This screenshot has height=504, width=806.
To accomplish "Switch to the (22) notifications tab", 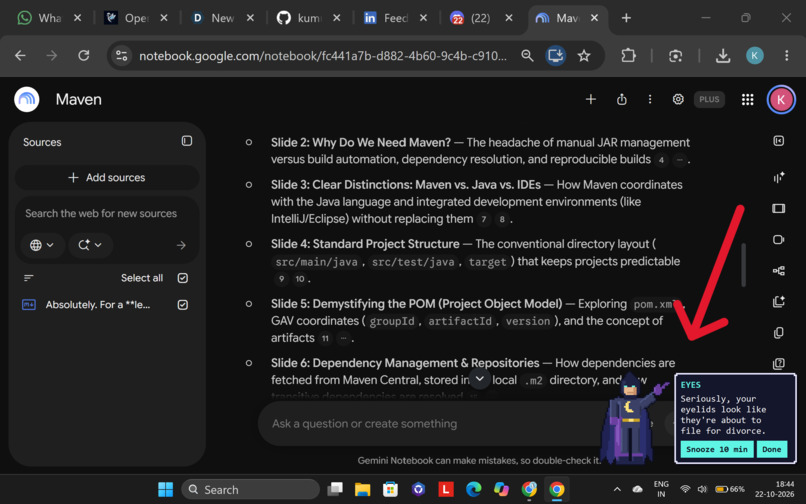I will point(481,18).
